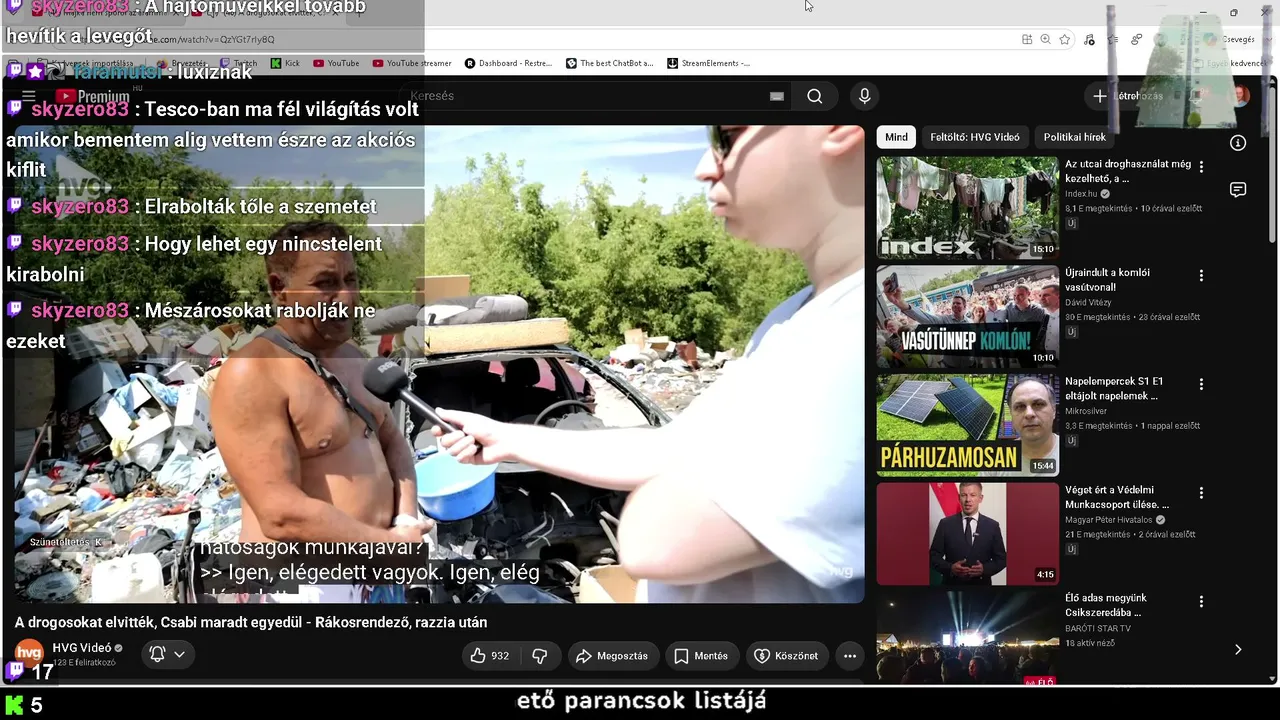The height and width of the screenshot is (720, 1280).
Task: Open the 'BARÓTI STAR TV' channel link
Action: (x=1098, y=628)
